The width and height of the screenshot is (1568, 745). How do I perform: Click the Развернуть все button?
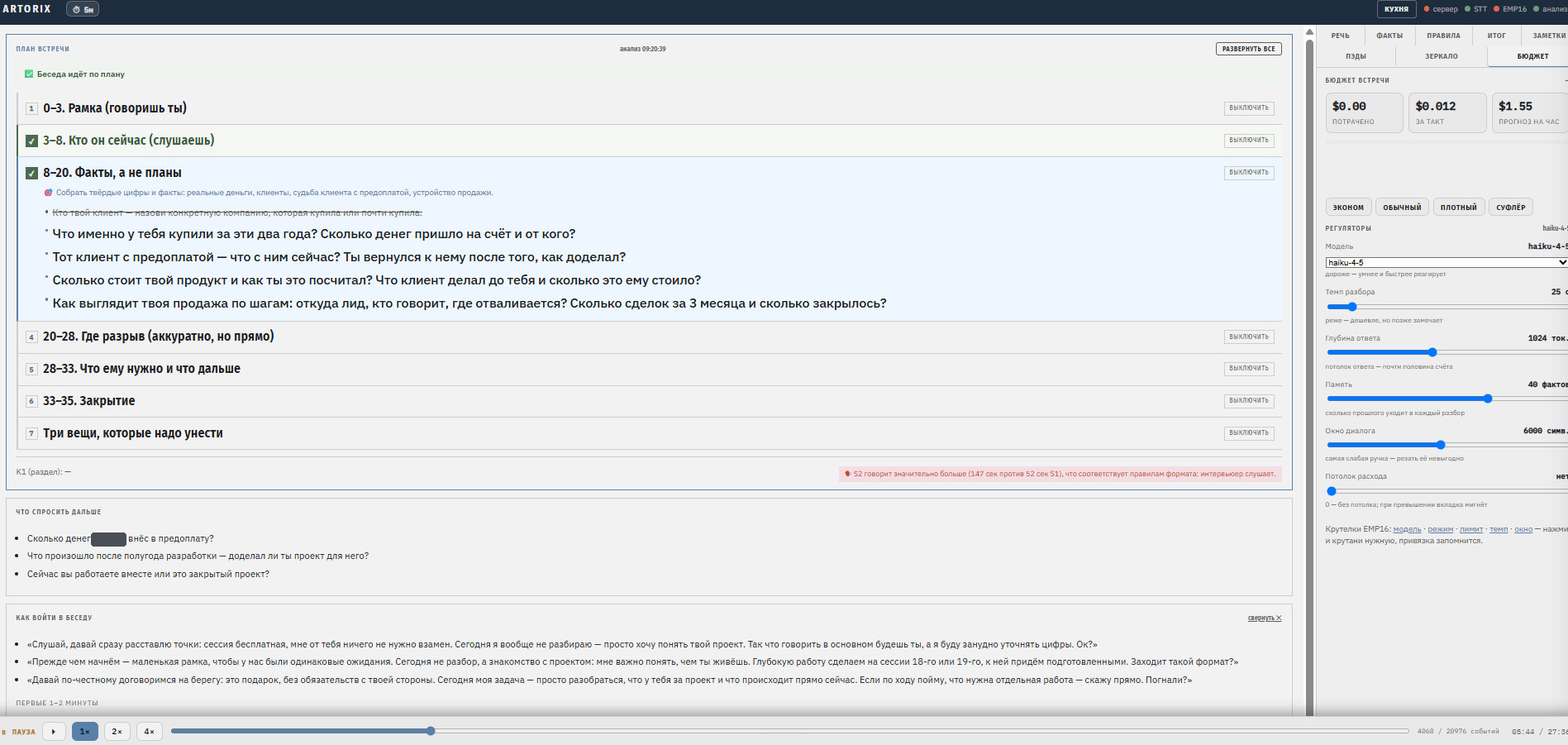[1248, 49]
